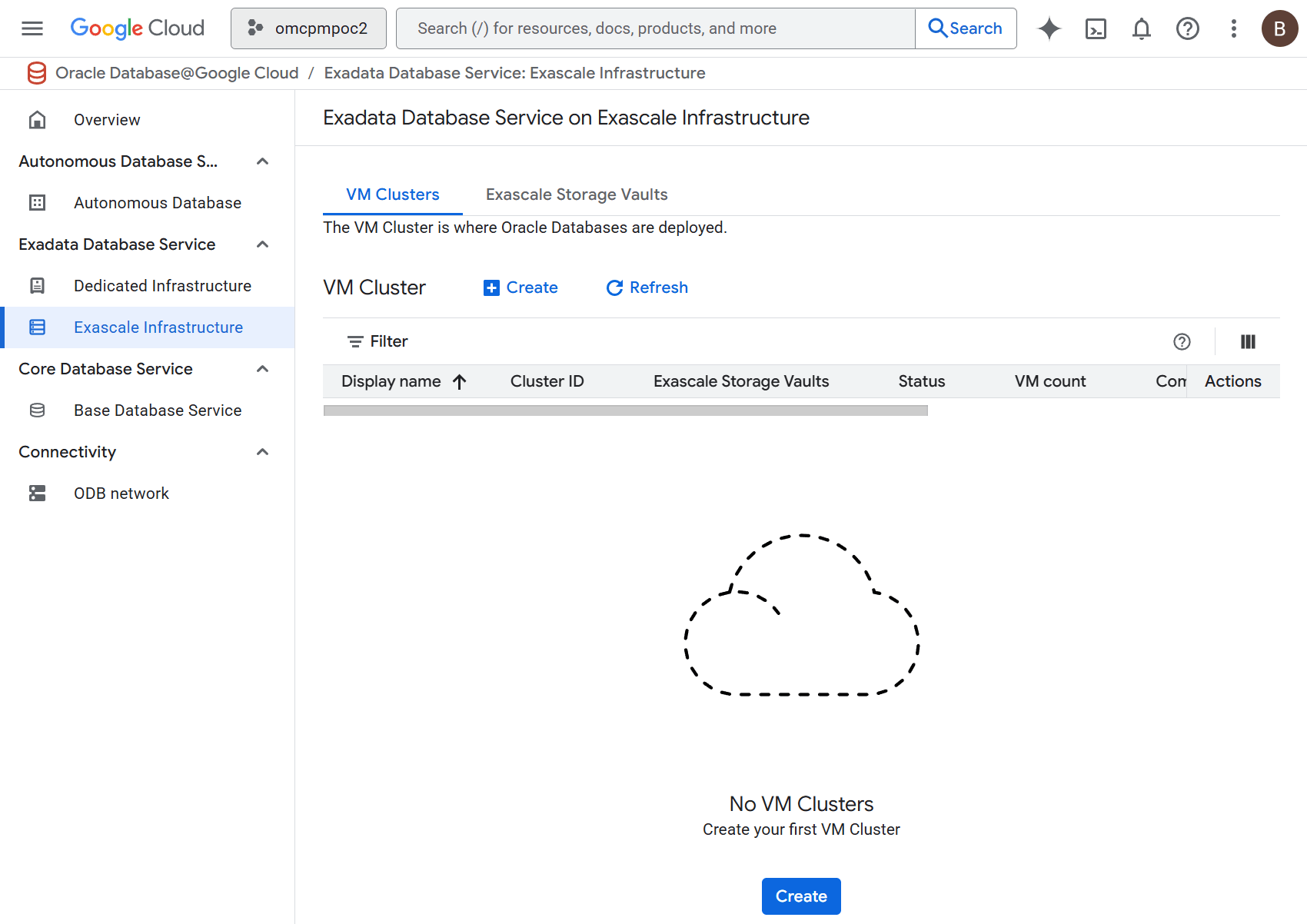Refresh the VM Cluster list
Image resolution: width=1307 pixels, height=924 pixels.
tap(646, 288)
